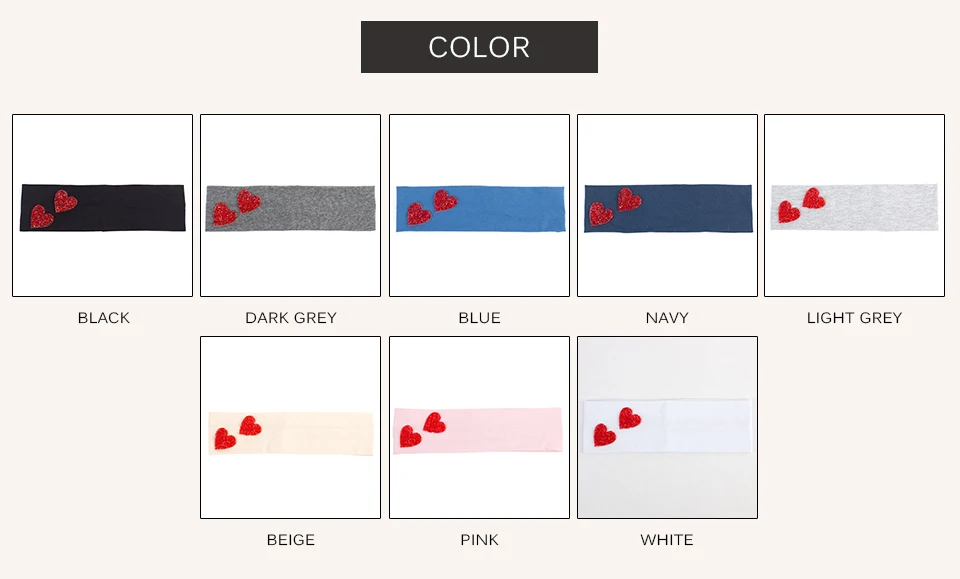Click the BLACK color label
Image resolution: width=960 pixels, height=579 pixels.
[103, 318]
